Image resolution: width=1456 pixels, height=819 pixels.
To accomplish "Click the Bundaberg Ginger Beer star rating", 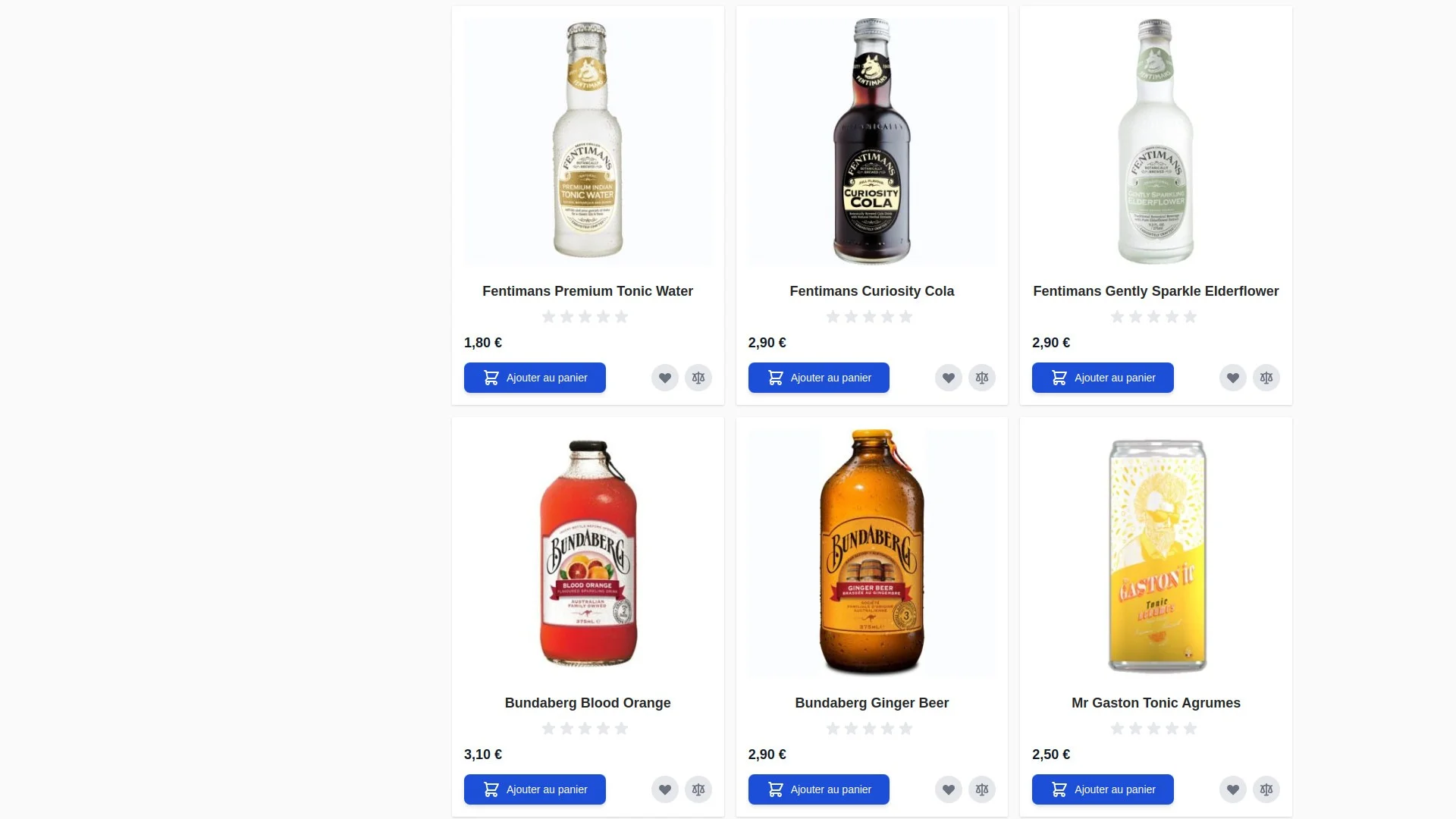I will [869, 729].
